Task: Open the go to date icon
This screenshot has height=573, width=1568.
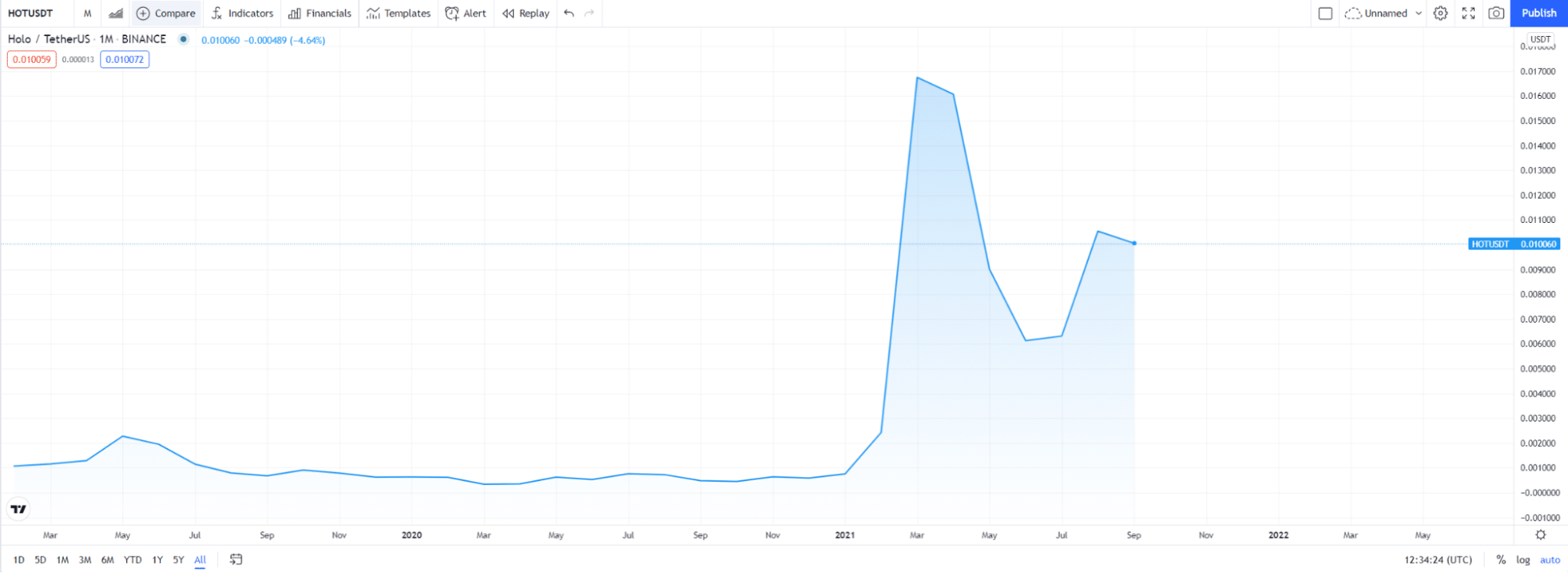Action: pos(236,560)
